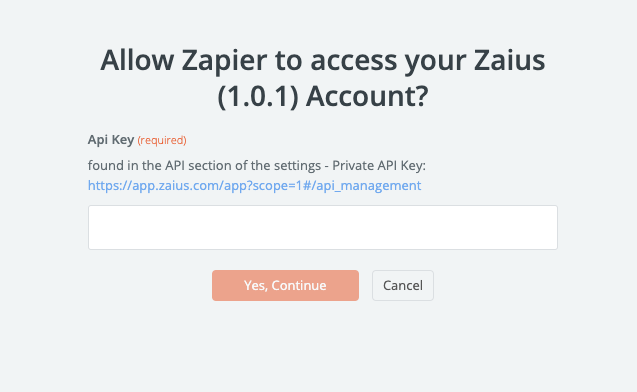Click the Api Key field label
This screenshot has height=392, width=637.
[111, 140]
